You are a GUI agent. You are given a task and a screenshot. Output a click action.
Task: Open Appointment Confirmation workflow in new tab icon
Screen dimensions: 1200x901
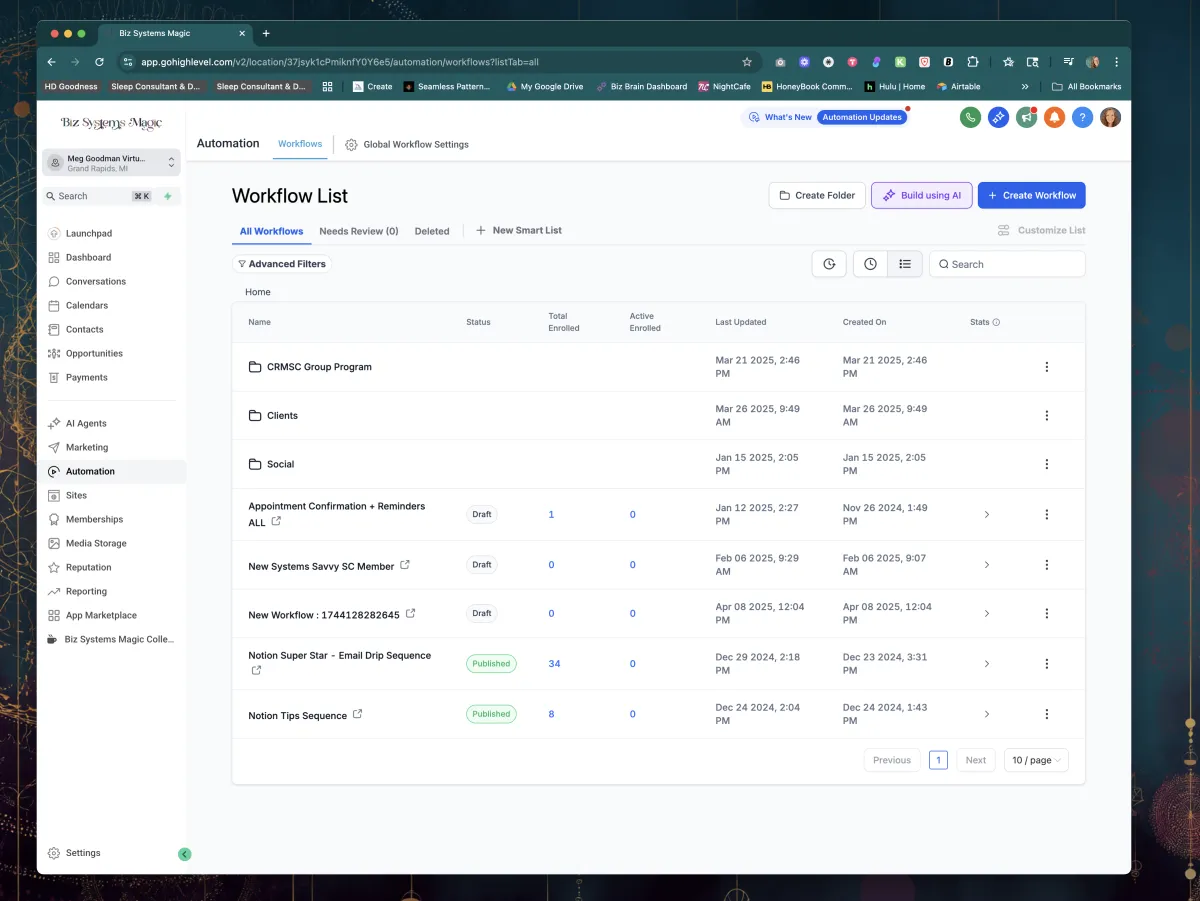point(276,521)
